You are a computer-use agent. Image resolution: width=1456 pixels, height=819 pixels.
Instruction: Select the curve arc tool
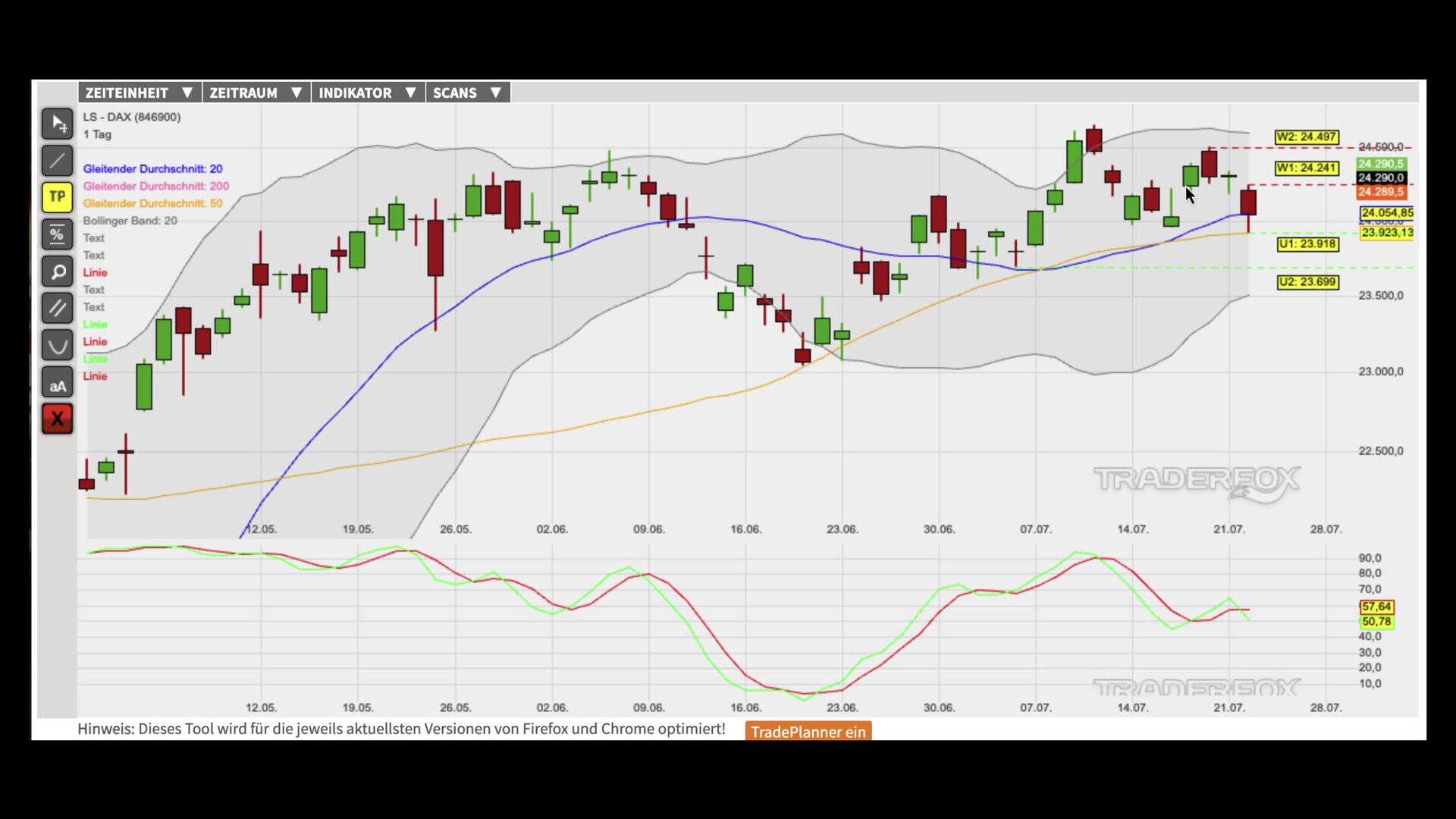(x=58, y=345)
